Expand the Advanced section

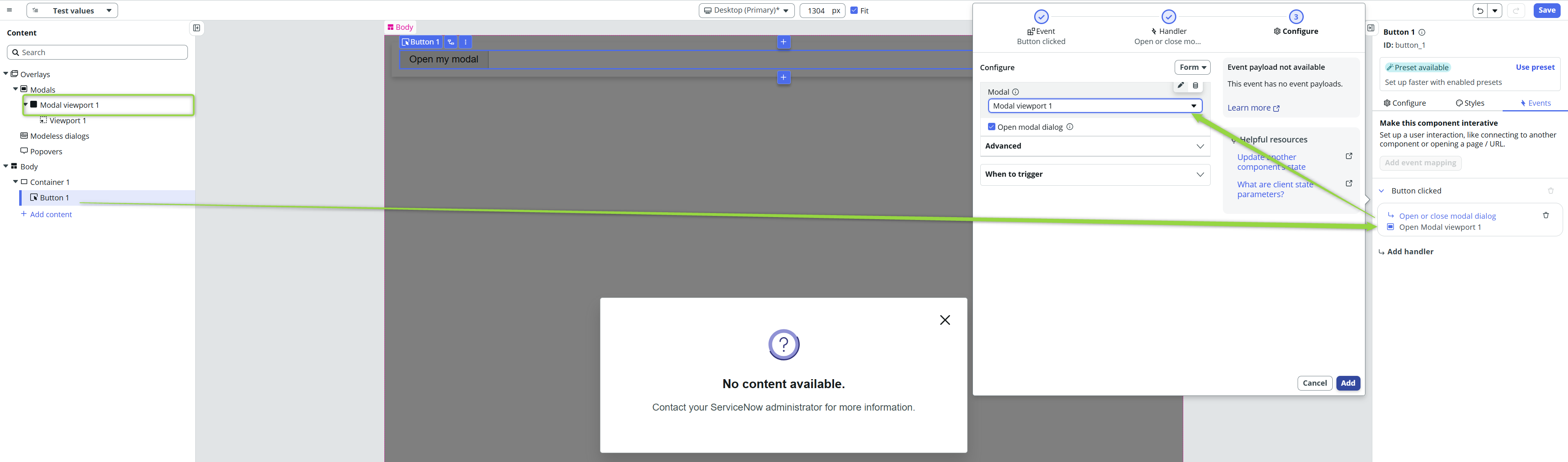coord(1095,146)
